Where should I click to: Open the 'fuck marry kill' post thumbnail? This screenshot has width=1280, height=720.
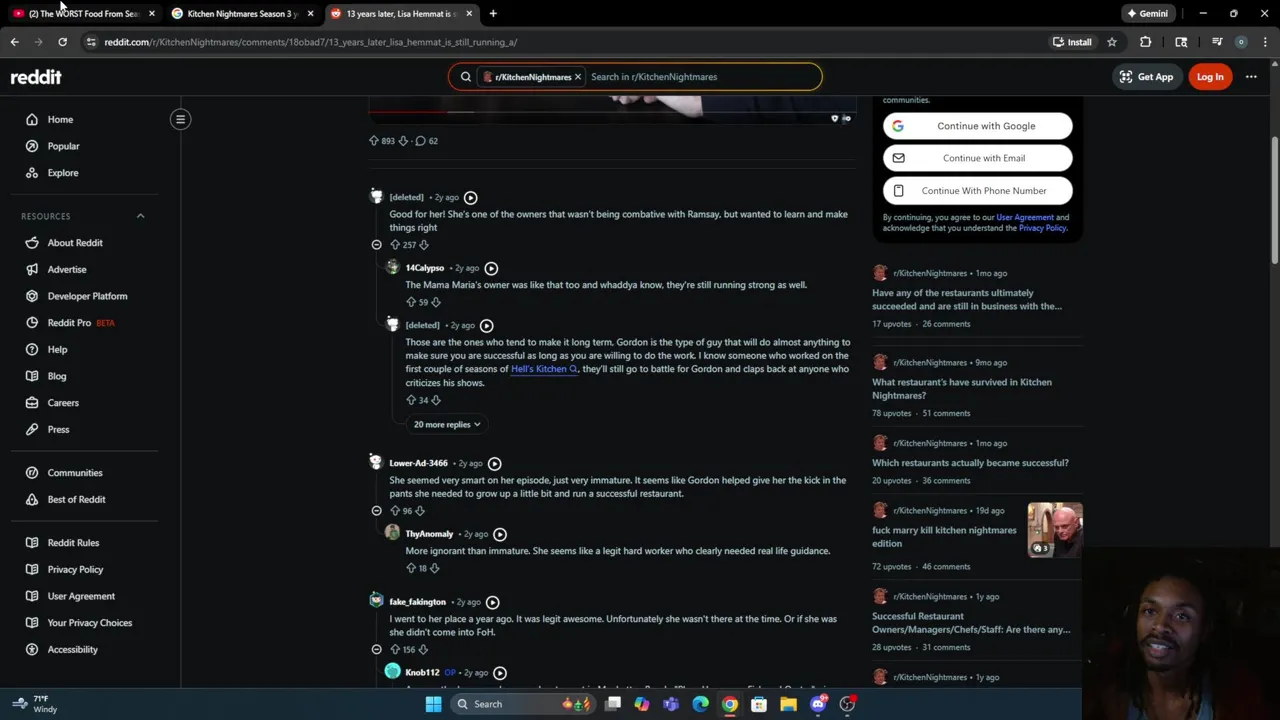[x=1055, y=530]
